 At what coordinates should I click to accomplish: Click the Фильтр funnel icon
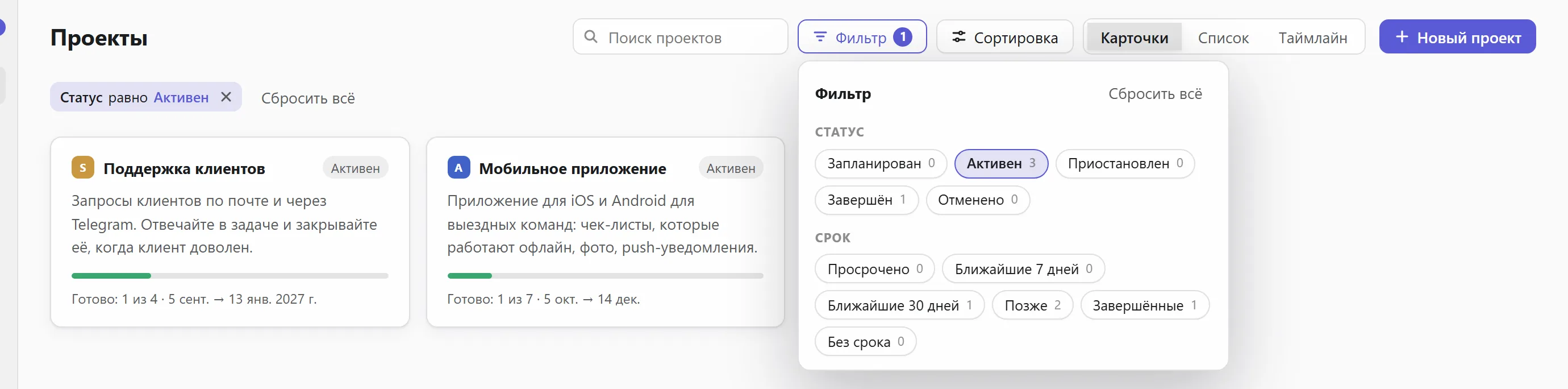pos(820,36)
